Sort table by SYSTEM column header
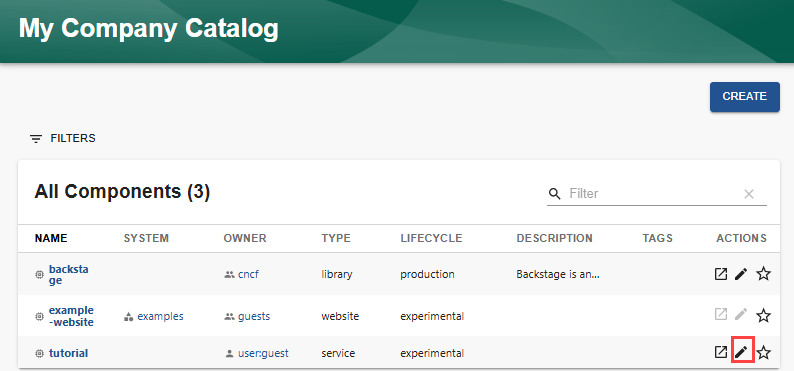The image size is (794, 371). pos(146,238)
